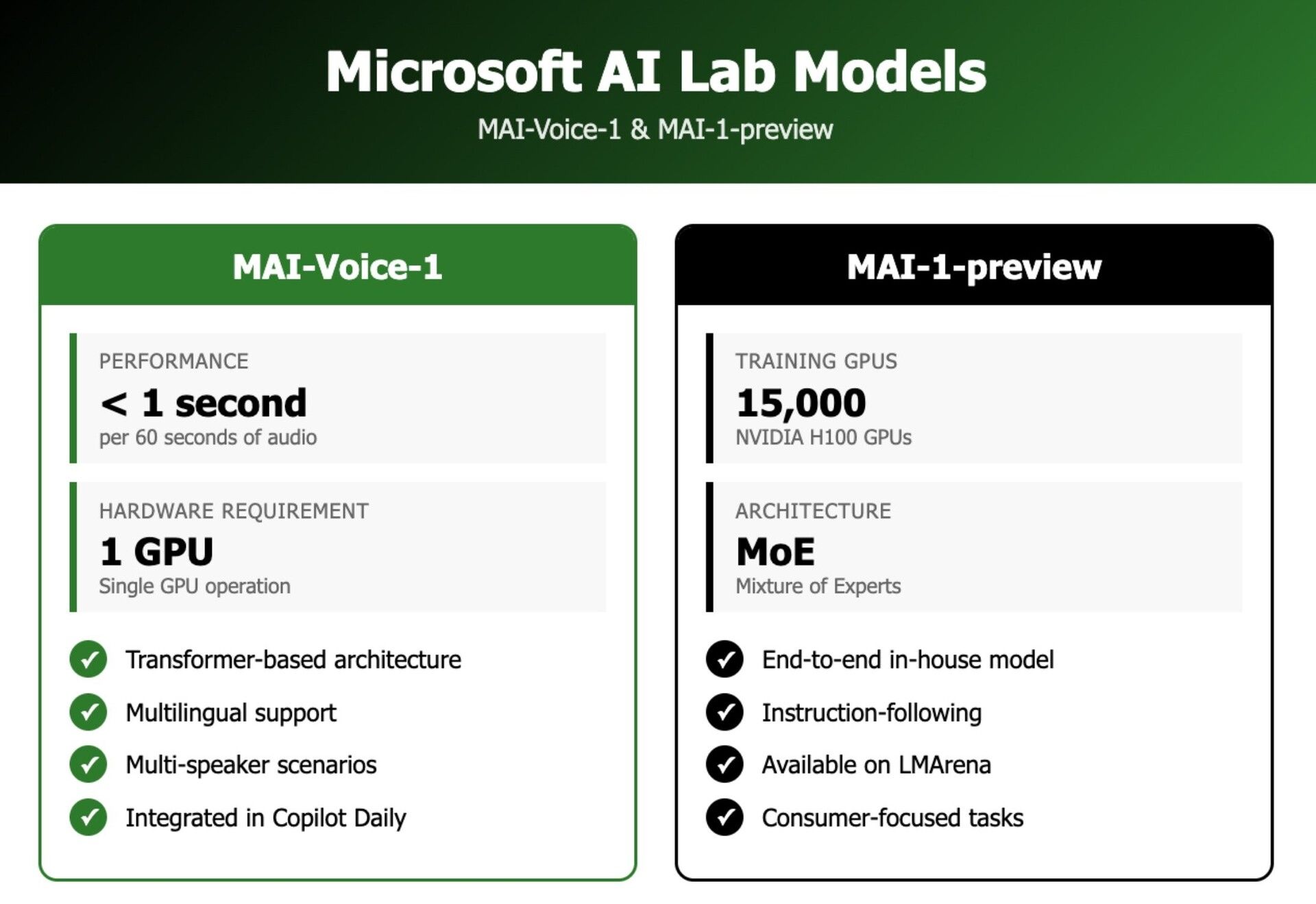Click the 'Integrated in Copilot Daily' text
Viewport: 1316px width, 904px height.
pyautogui.click(x=265, y=818)
